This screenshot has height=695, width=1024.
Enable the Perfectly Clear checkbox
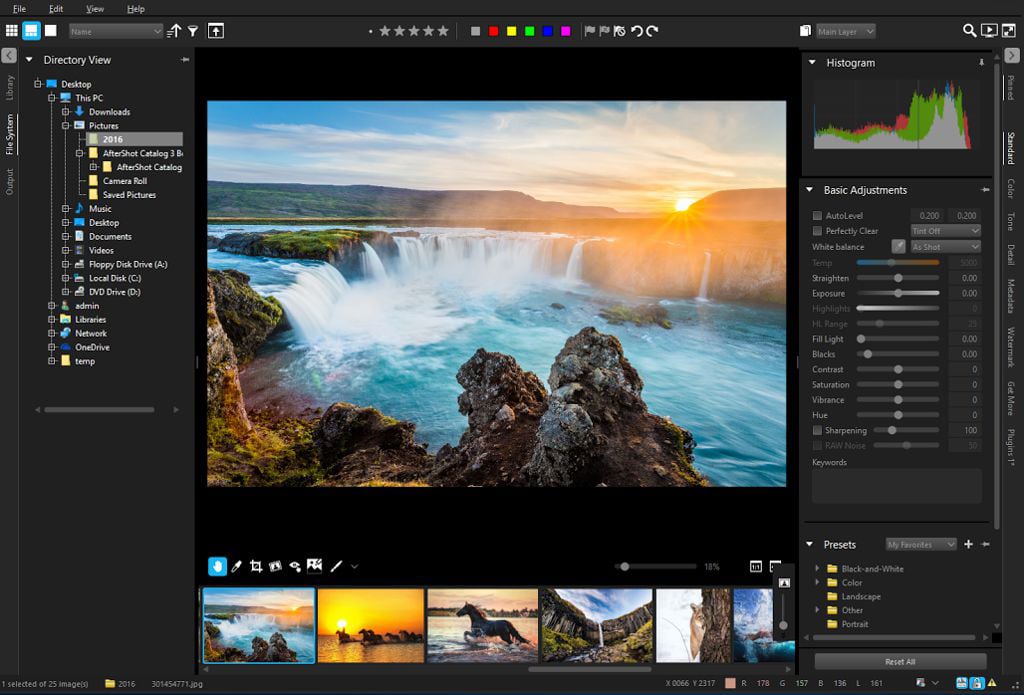(817, 231)
